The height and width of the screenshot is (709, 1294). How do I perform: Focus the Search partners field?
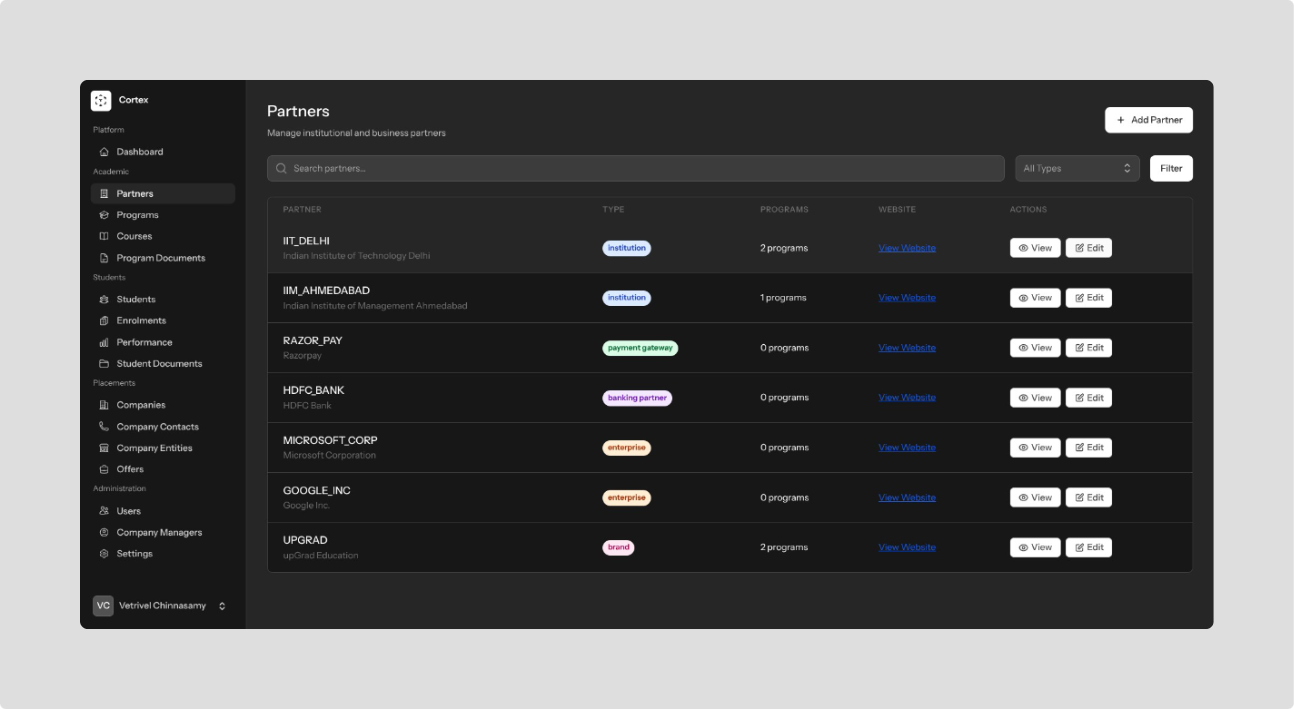point(636,168)
